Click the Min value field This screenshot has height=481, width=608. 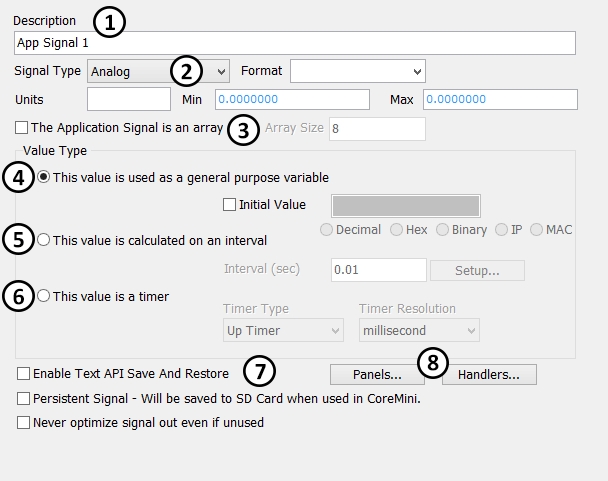pyautogui.click(x=291, y=100)
